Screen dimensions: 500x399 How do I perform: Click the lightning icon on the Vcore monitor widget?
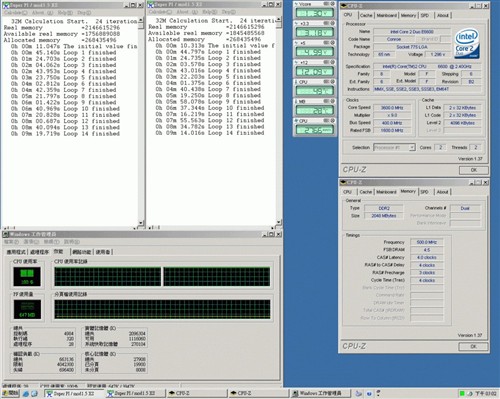(296, 4)
